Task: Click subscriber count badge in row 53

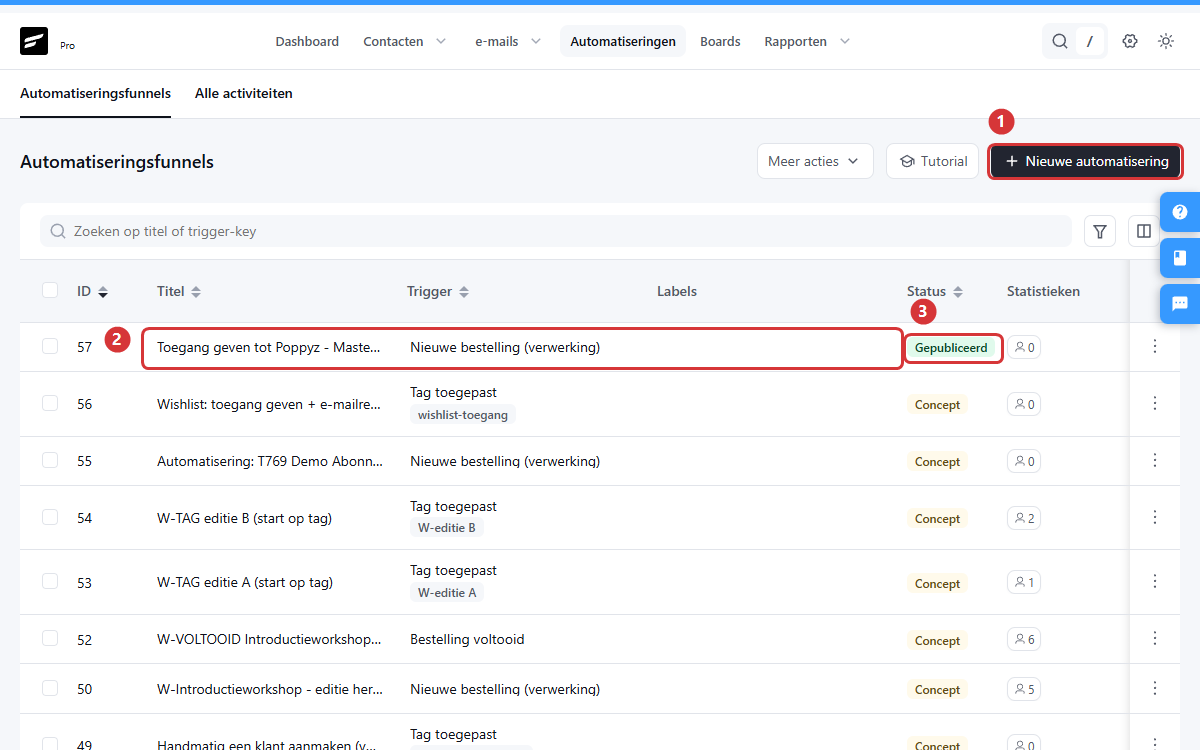Action: pyautogui.click(x=1024, y=583)
